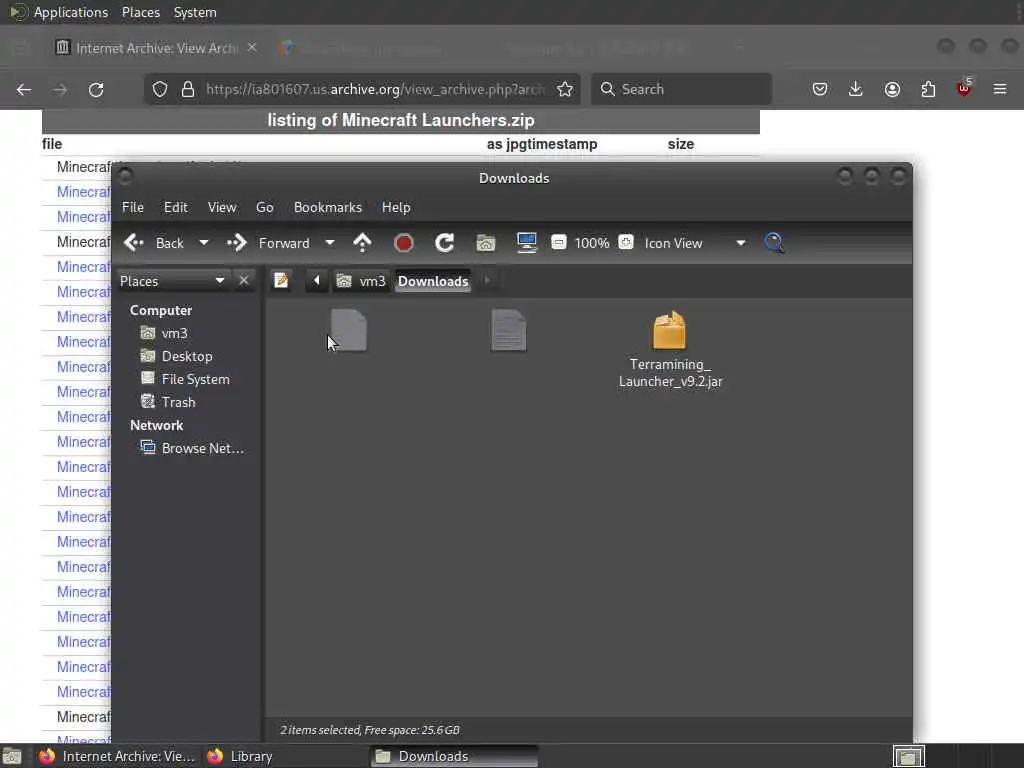Click the site security padlock icon
This screenshot has width=1024, height=768.
click(x=188, y=89)
